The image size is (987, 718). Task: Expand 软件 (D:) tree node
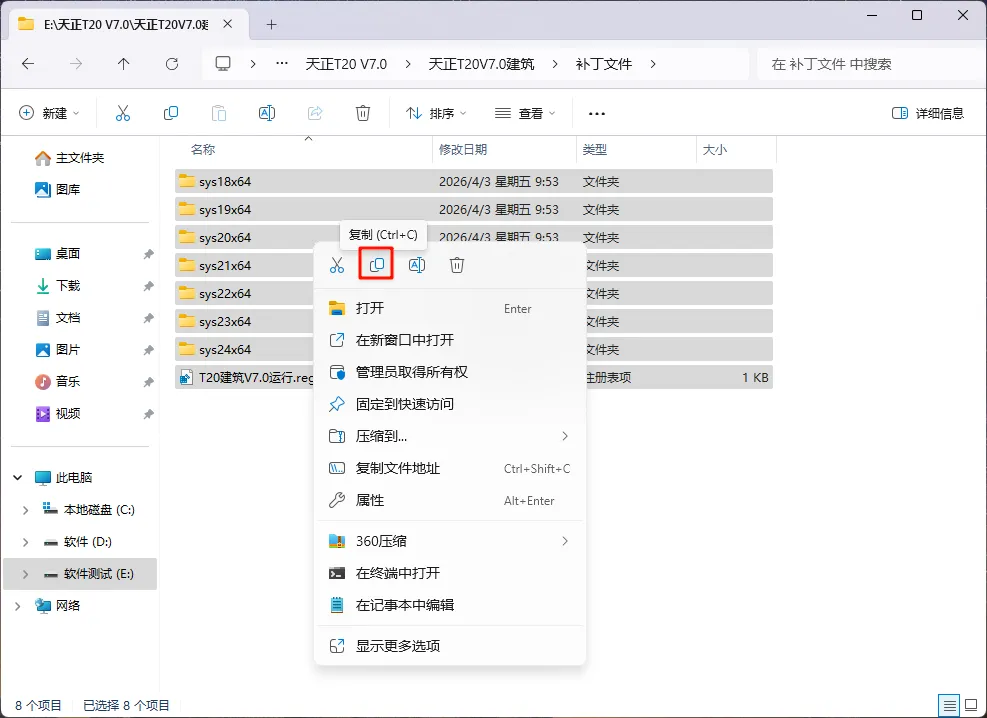25,542
